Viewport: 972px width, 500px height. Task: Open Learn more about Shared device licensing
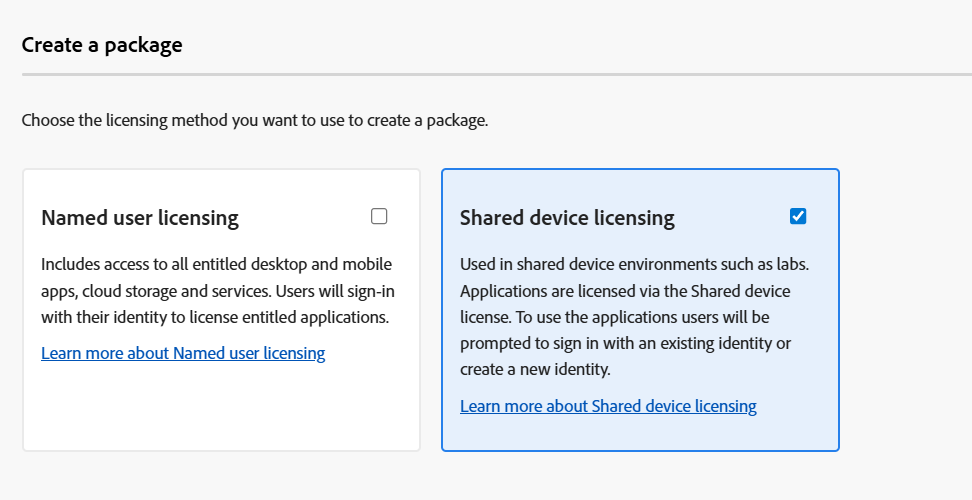click(x=608, y=406)
